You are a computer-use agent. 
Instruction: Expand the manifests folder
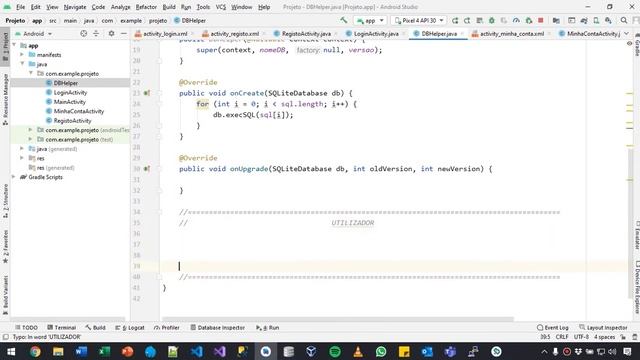tap(22, 55)
